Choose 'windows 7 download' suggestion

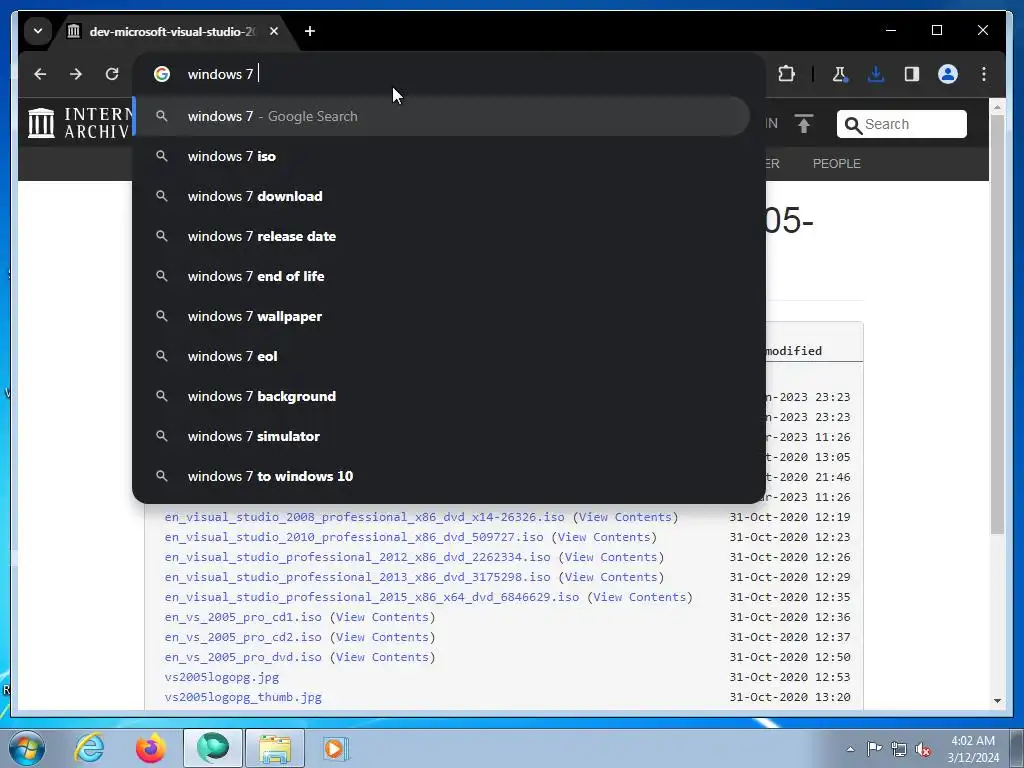pos(441,197)
